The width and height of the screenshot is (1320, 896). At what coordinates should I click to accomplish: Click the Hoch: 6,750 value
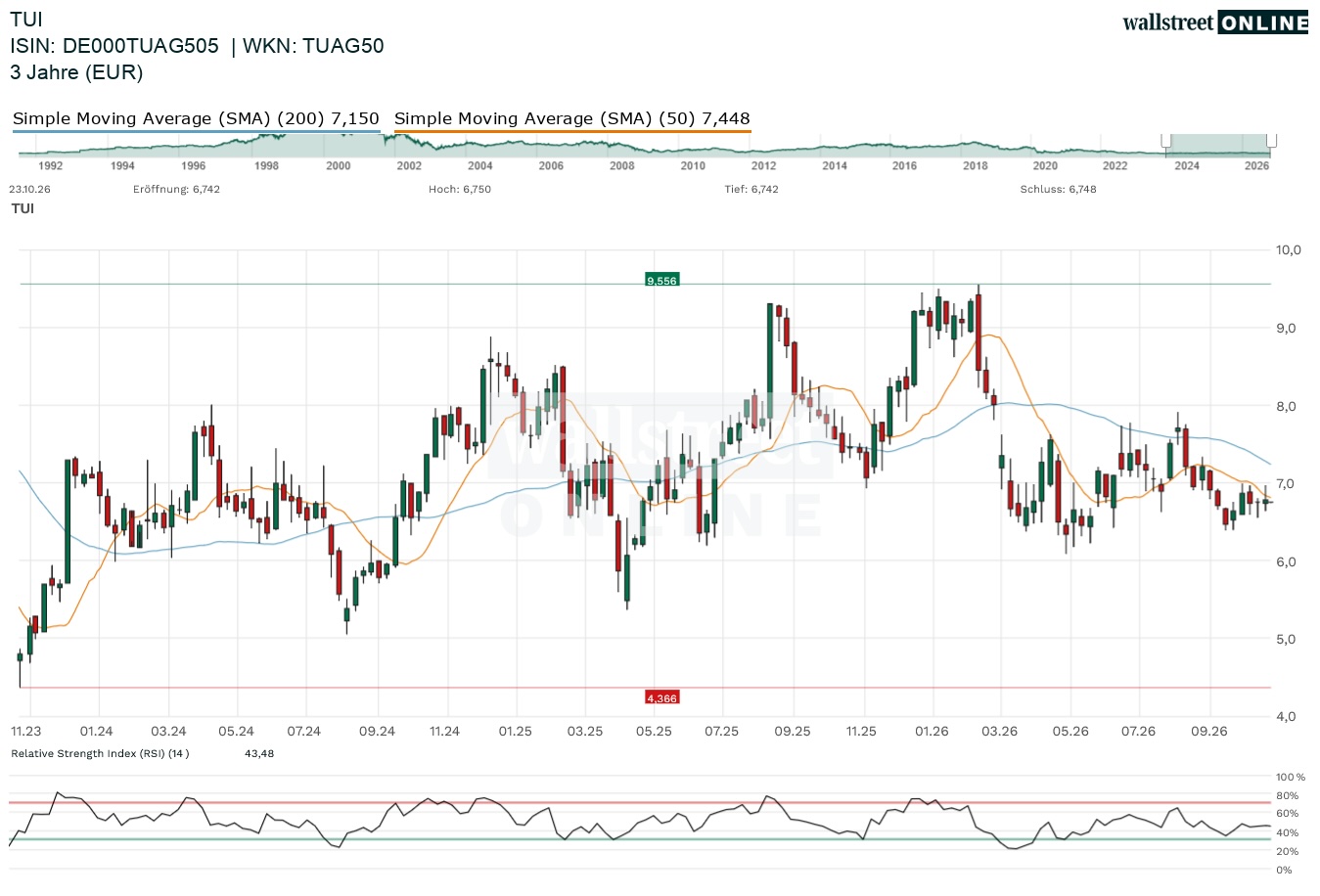(x=460, y=189)
